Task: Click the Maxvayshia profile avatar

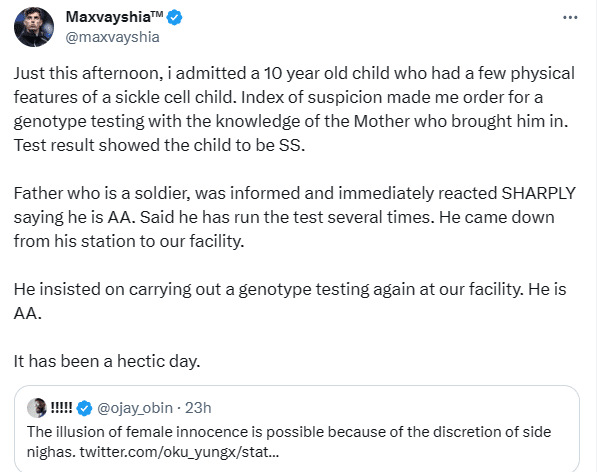Action: [33, 27]
